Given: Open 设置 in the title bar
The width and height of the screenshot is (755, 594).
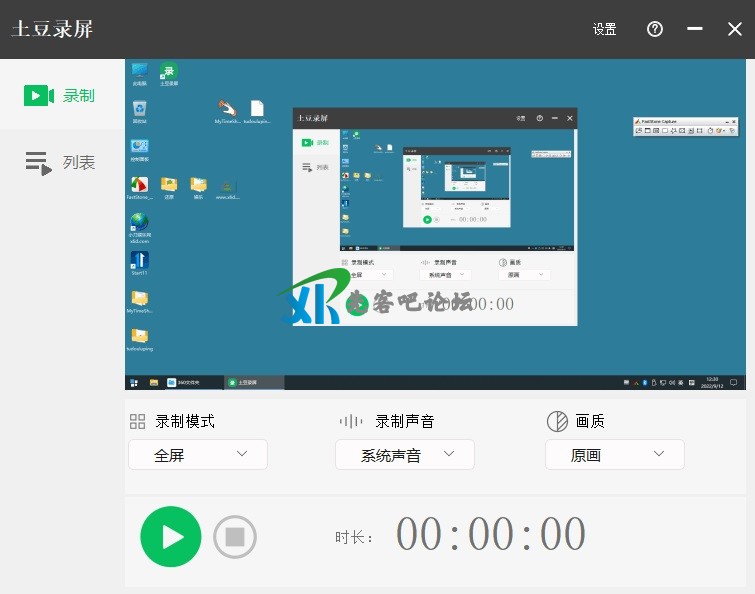Looking at the screenshot, I should click(x=604, y=30).
